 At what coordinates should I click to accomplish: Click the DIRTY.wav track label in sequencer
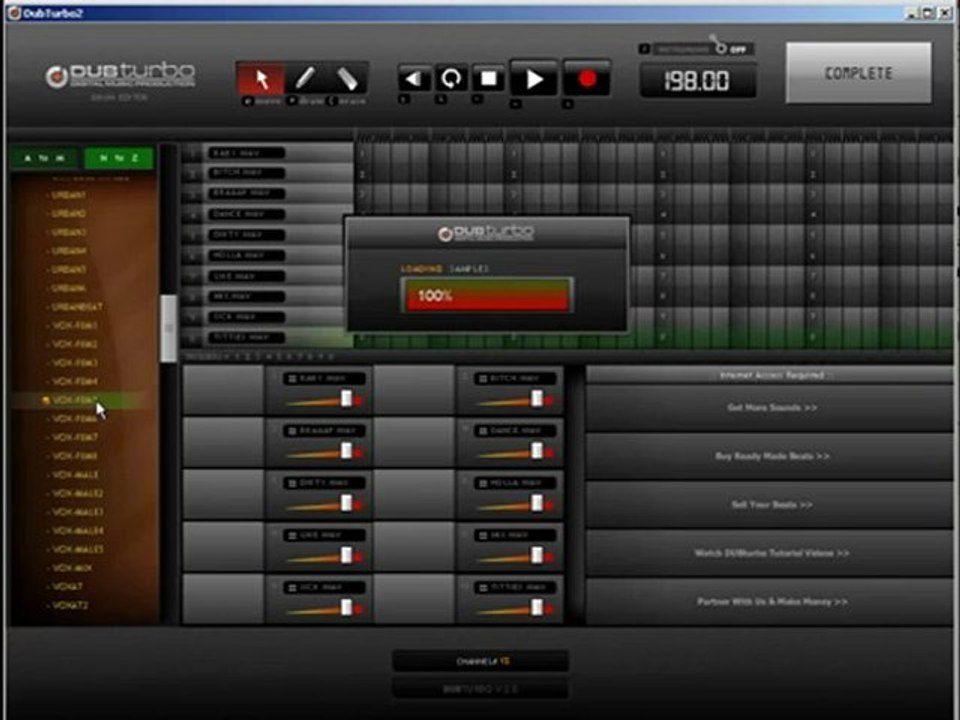(246, 235)
